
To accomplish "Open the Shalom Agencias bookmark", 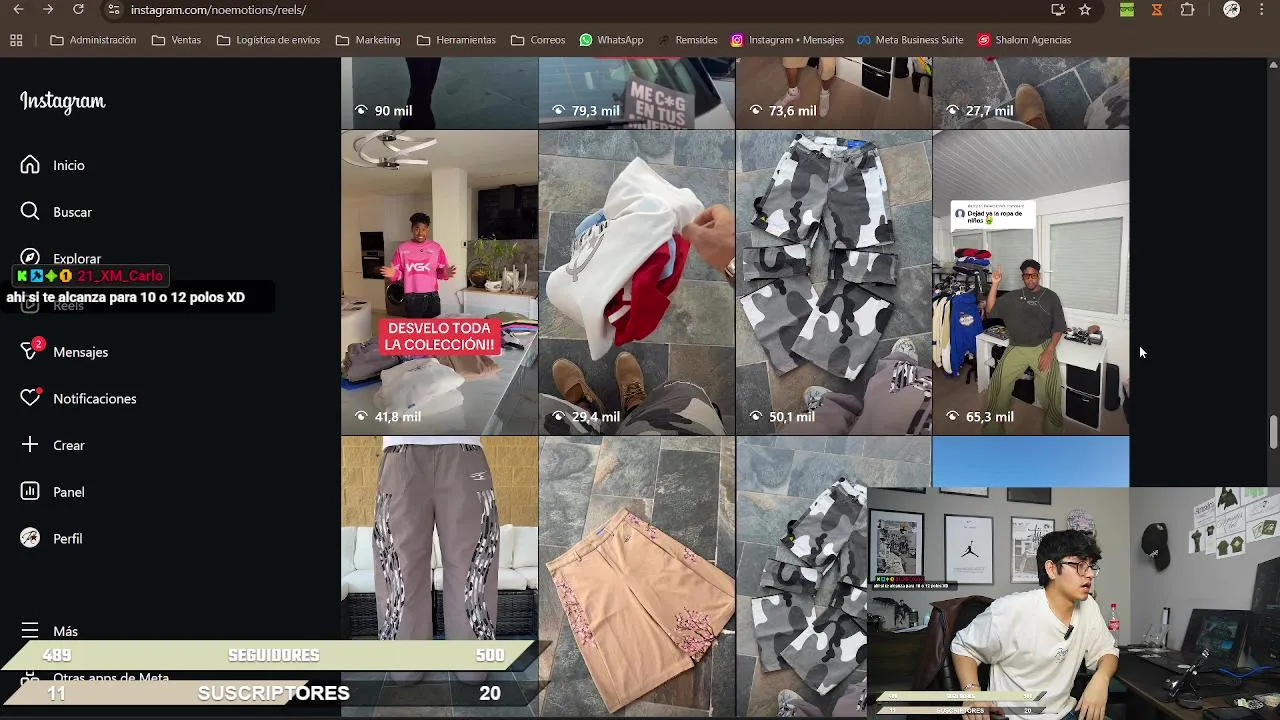I will pos(1024,40).
